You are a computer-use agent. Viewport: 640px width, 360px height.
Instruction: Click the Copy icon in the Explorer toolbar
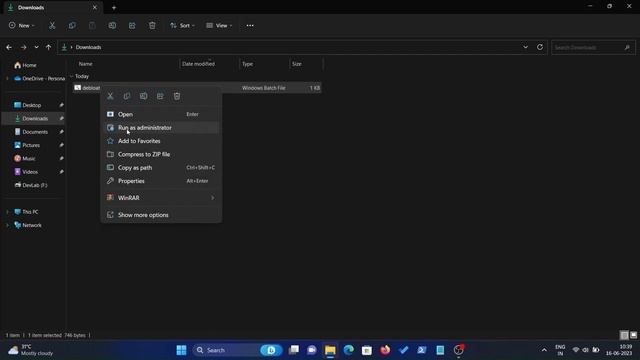(72, 25)
